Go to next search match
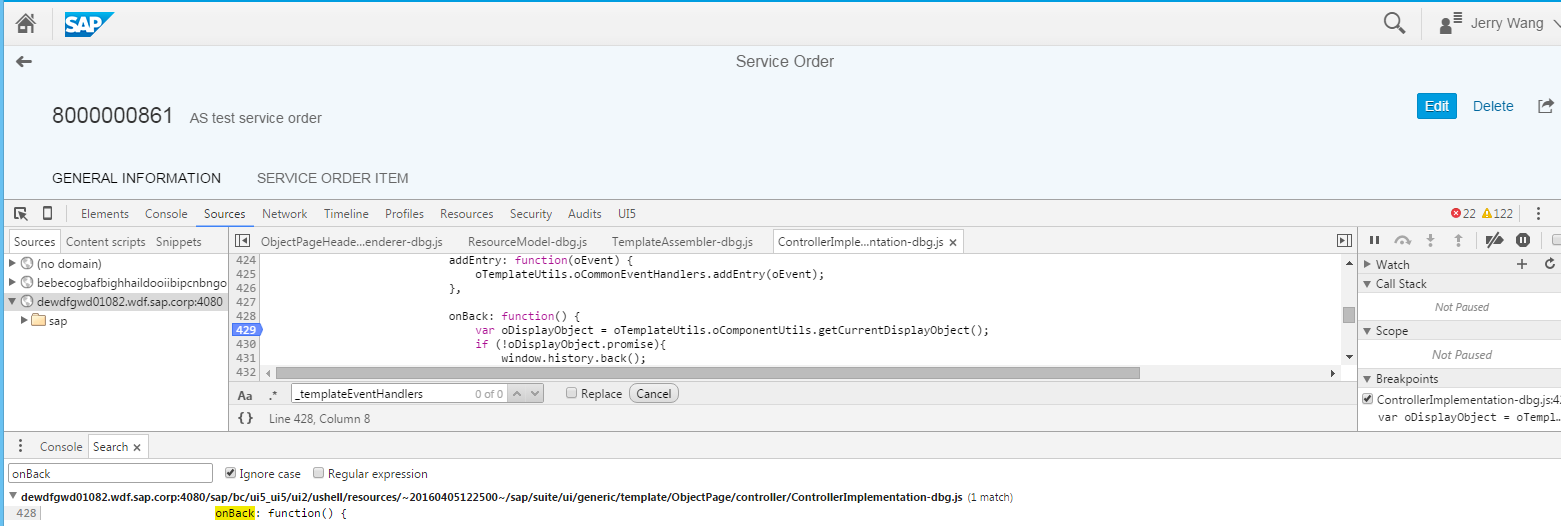The image size is (1561, 526). click(534, 394)
